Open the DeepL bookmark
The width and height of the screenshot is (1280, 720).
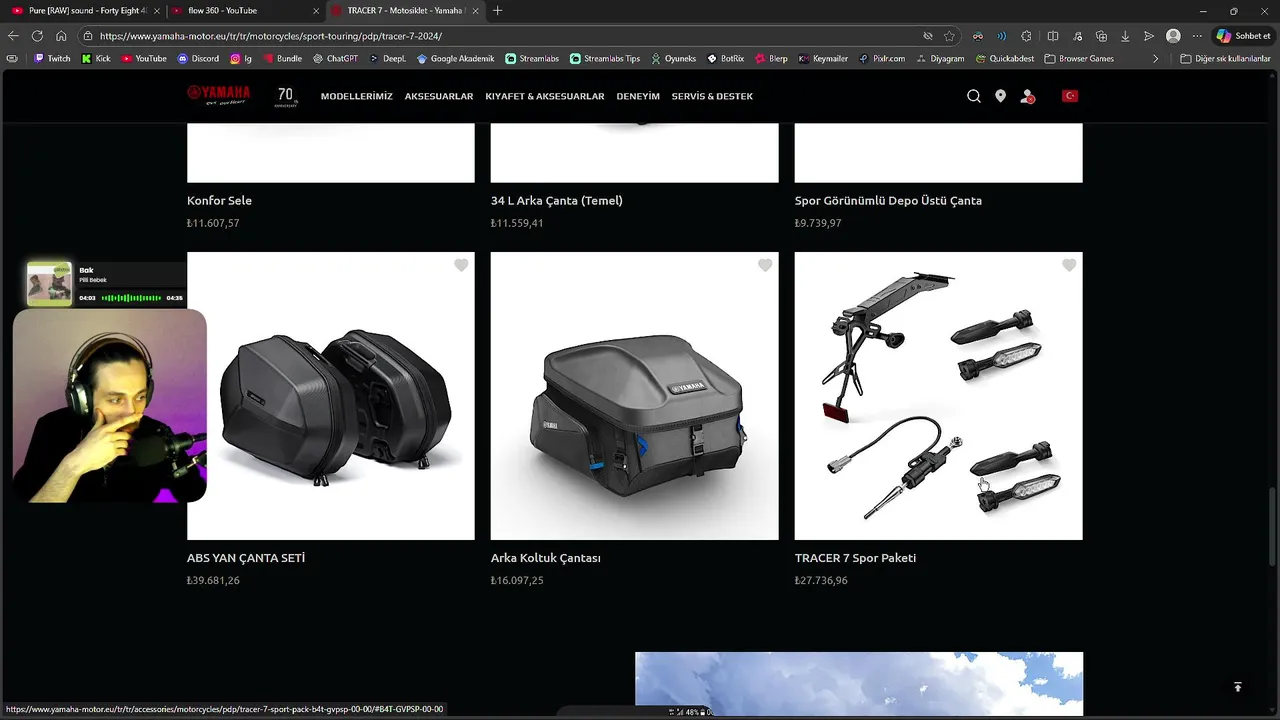coord(387,59)
